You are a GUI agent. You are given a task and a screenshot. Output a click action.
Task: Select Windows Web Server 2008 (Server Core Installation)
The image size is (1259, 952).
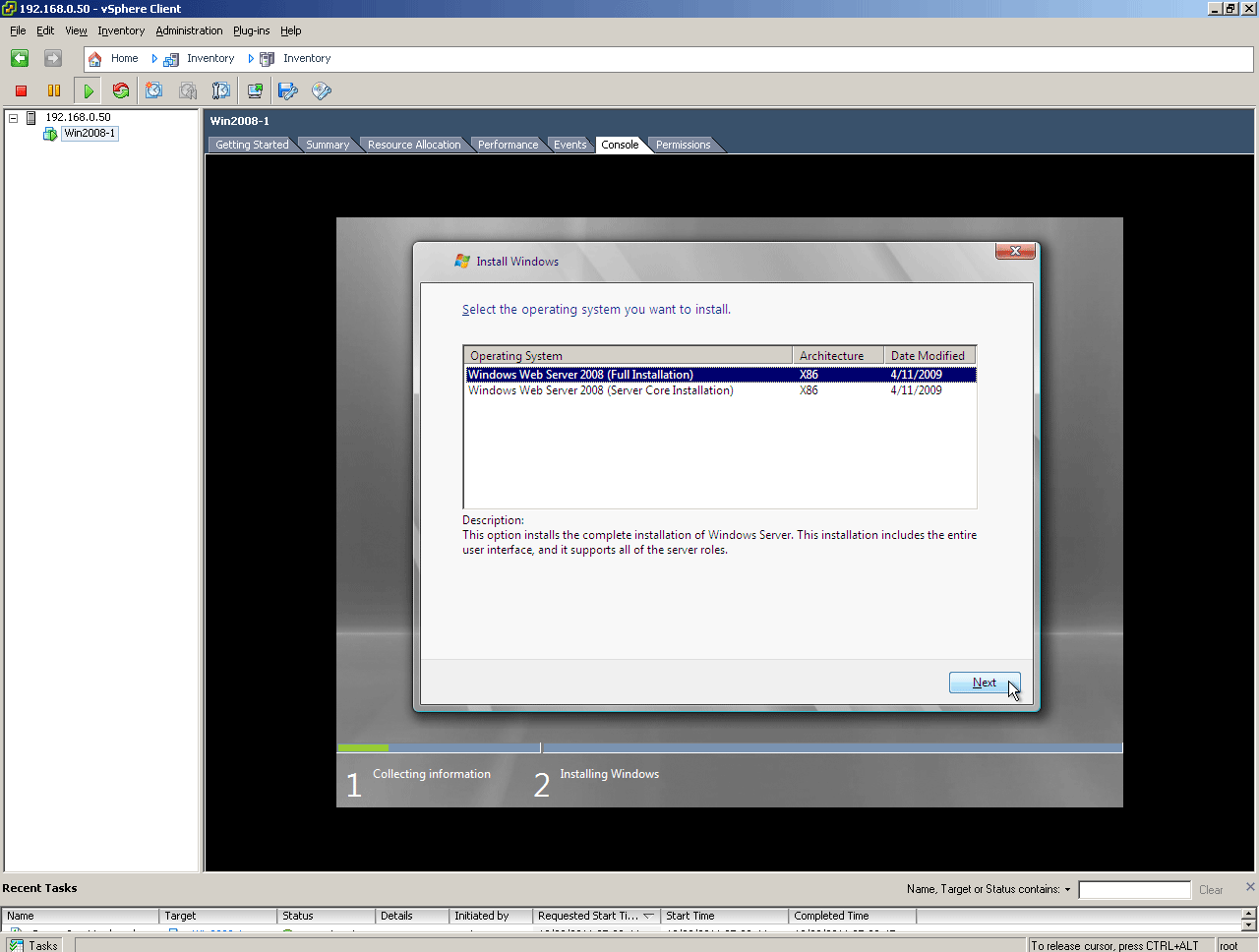(720, 390)
